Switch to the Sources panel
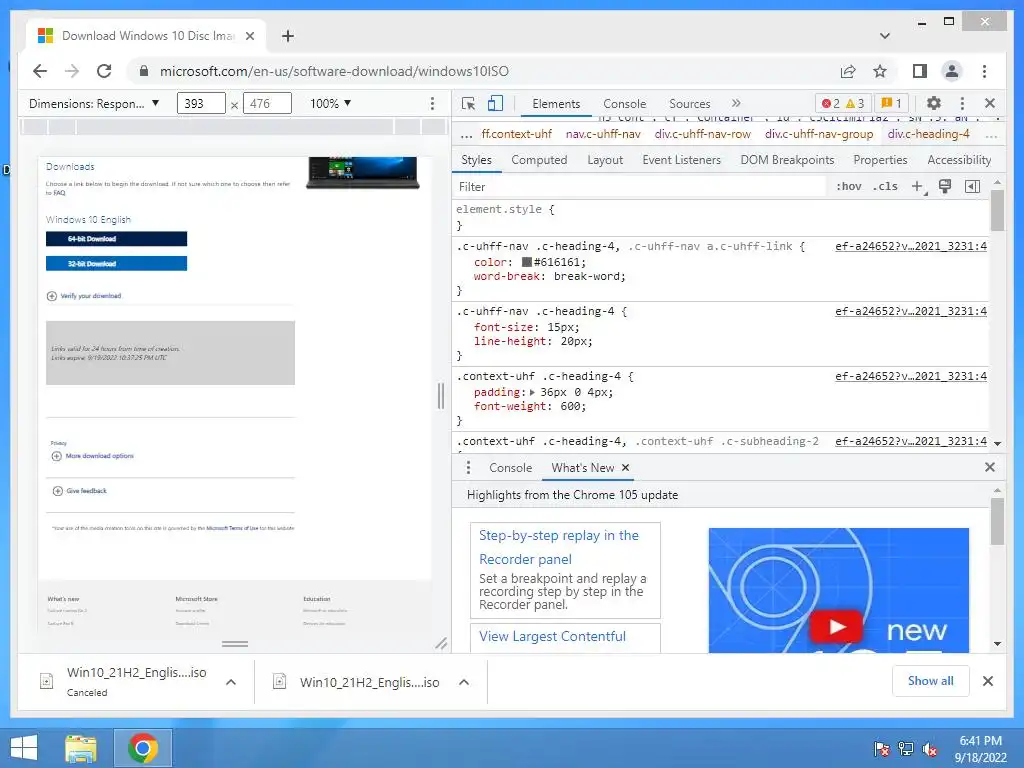1024x768 pixels. (x=690, y=104)
